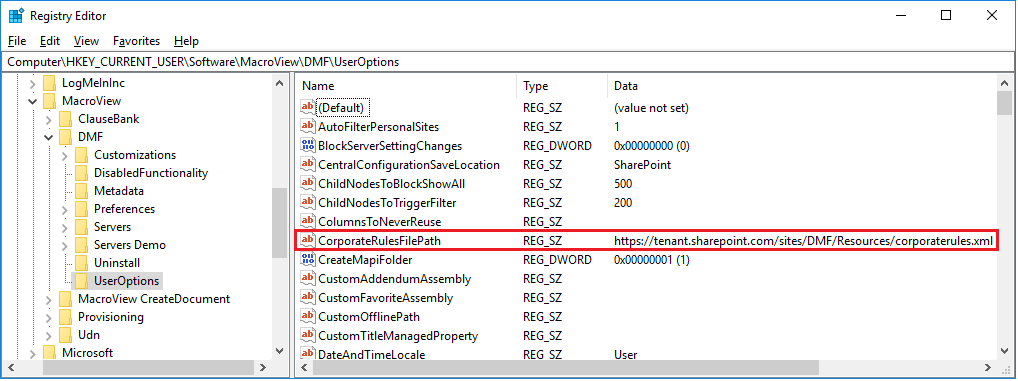Screen dimensions: 1018x381
Task: Expand the LogMeInInc key
Action: (32, 83)
